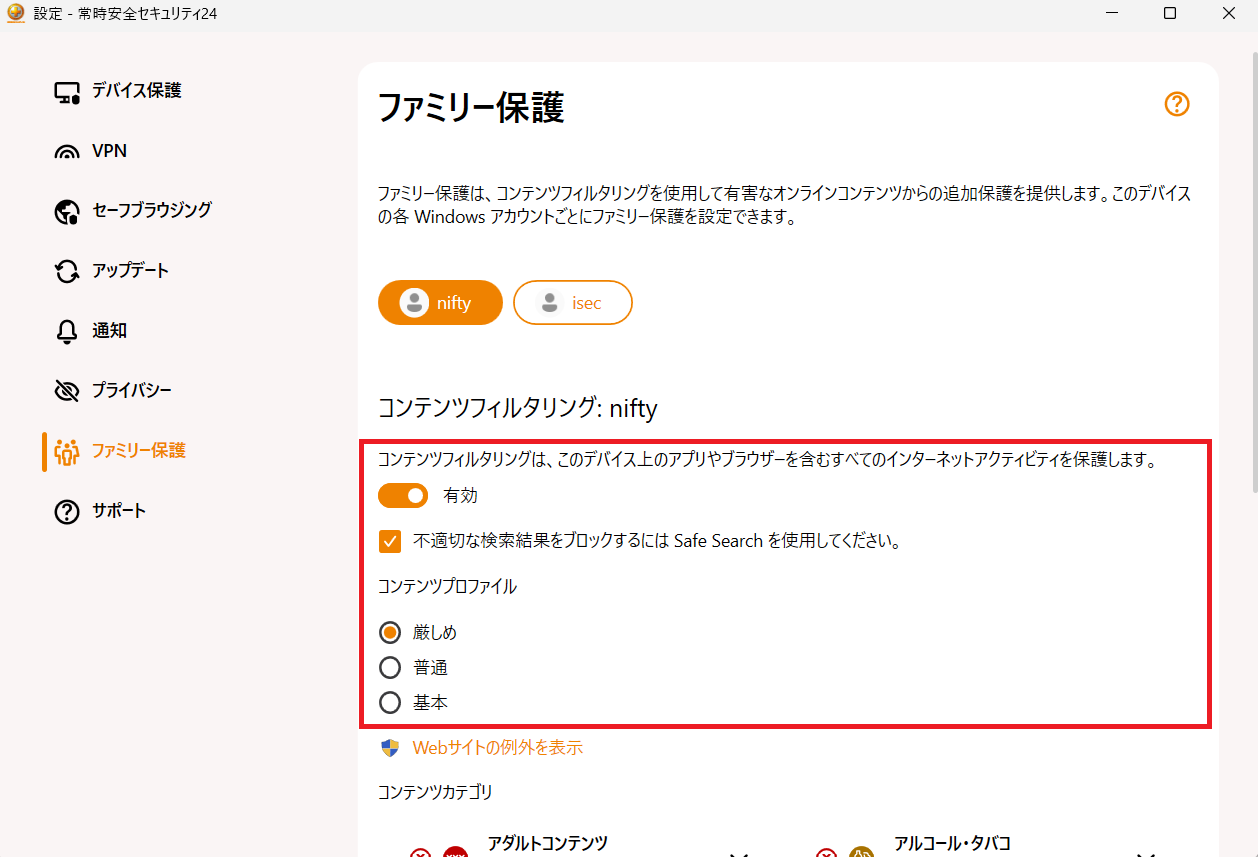Image resolution: width=1258 pixels, height=857 pixels.
Task: Open the デバイス保護 section icon
Action: (x=66, y=90)
